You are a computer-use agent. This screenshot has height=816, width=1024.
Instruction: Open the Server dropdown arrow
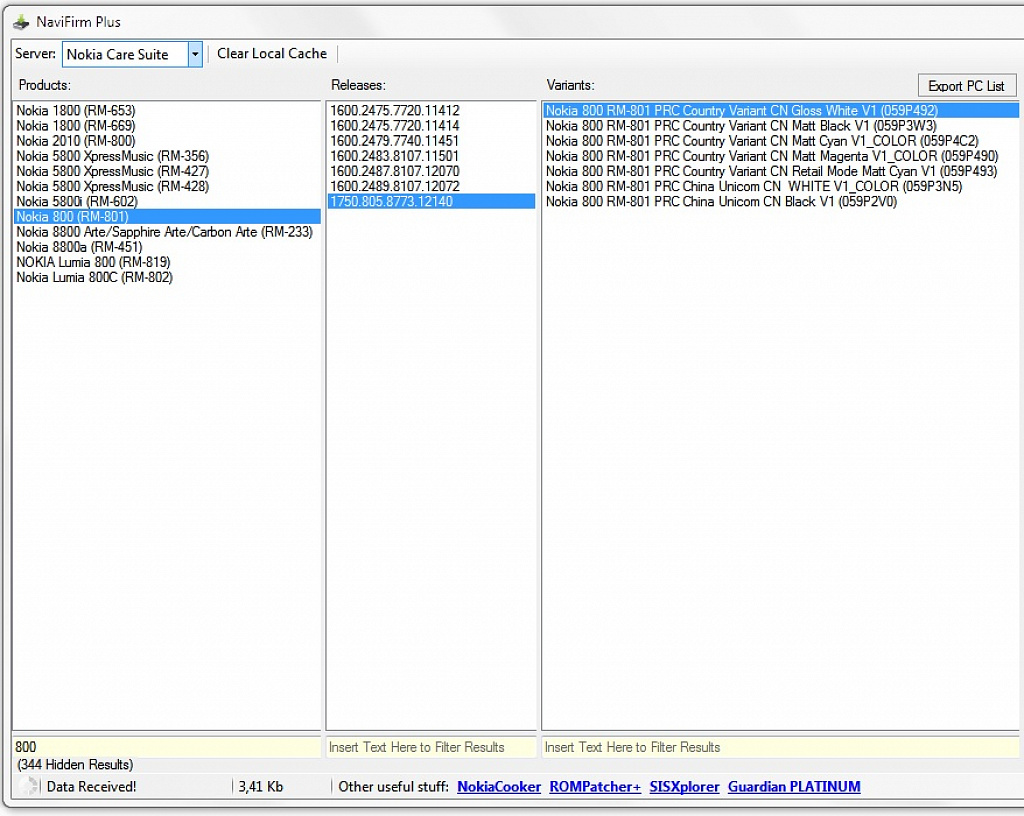coord(195,54)
